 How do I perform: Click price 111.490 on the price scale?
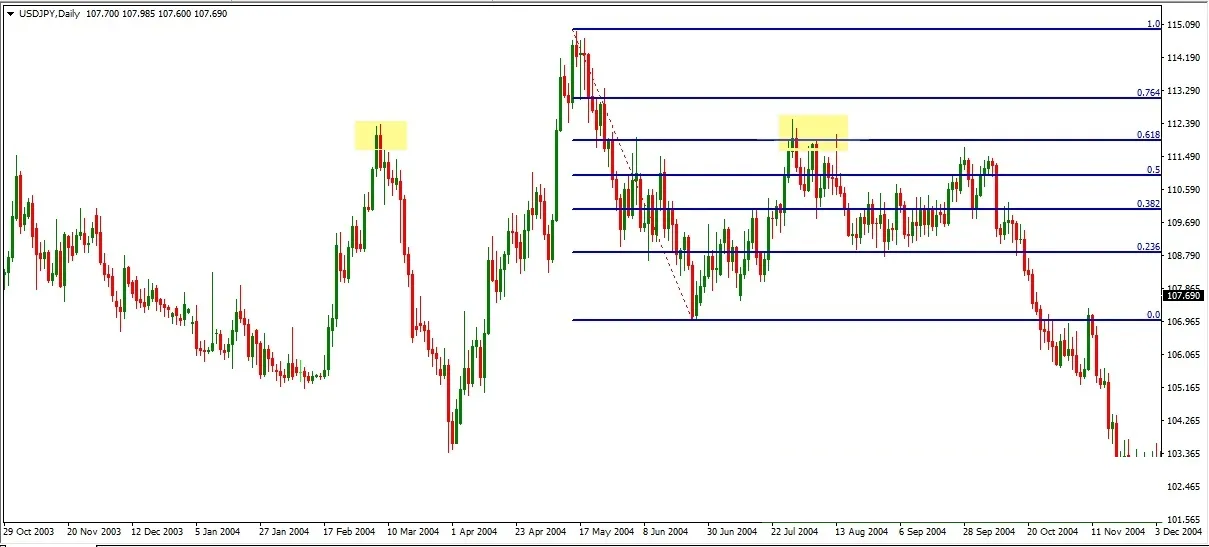click(1184, 156)
